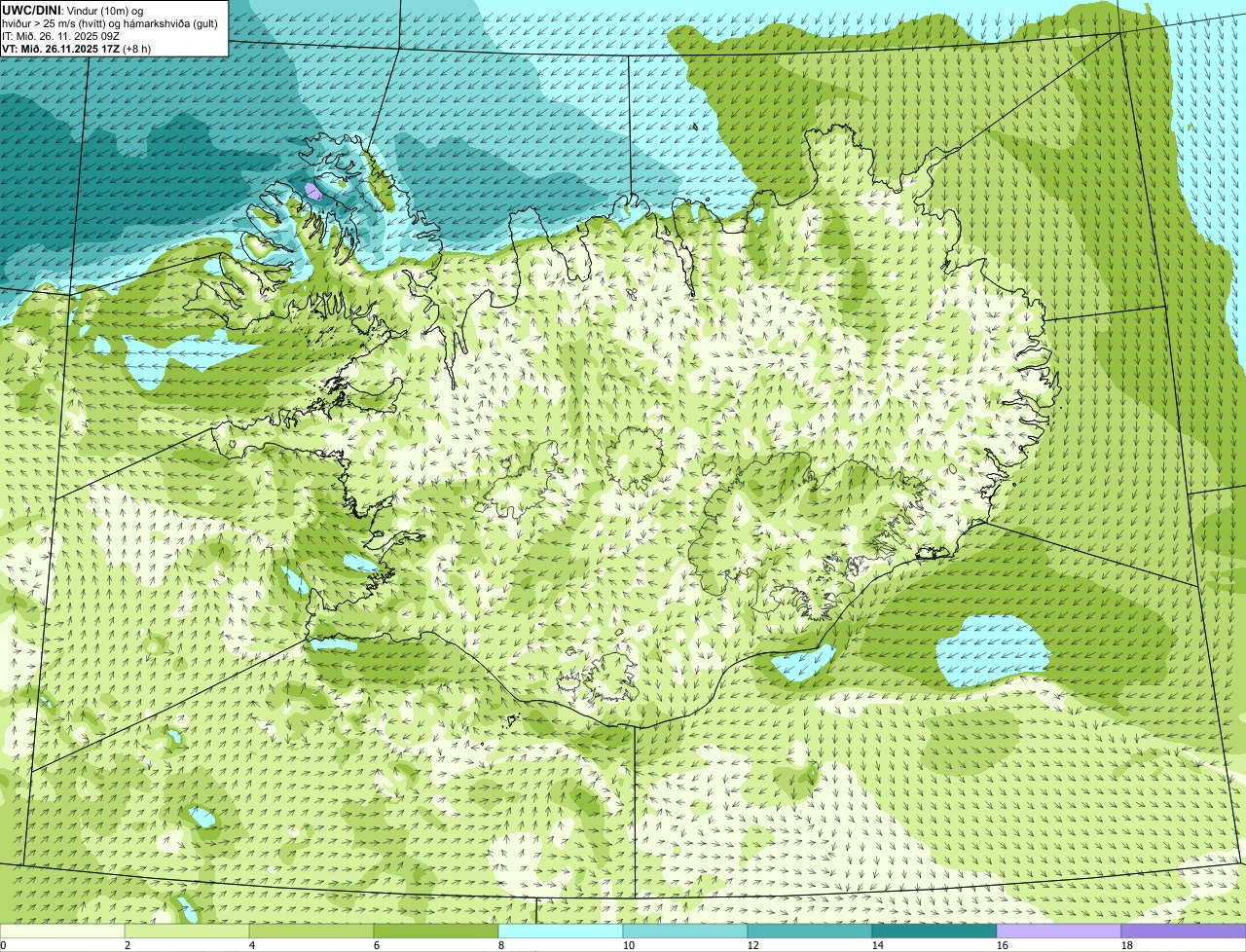Screen dimensions: 1246x952
Task: Click the '12' label on the wind scale
Action: pos(753,945)
